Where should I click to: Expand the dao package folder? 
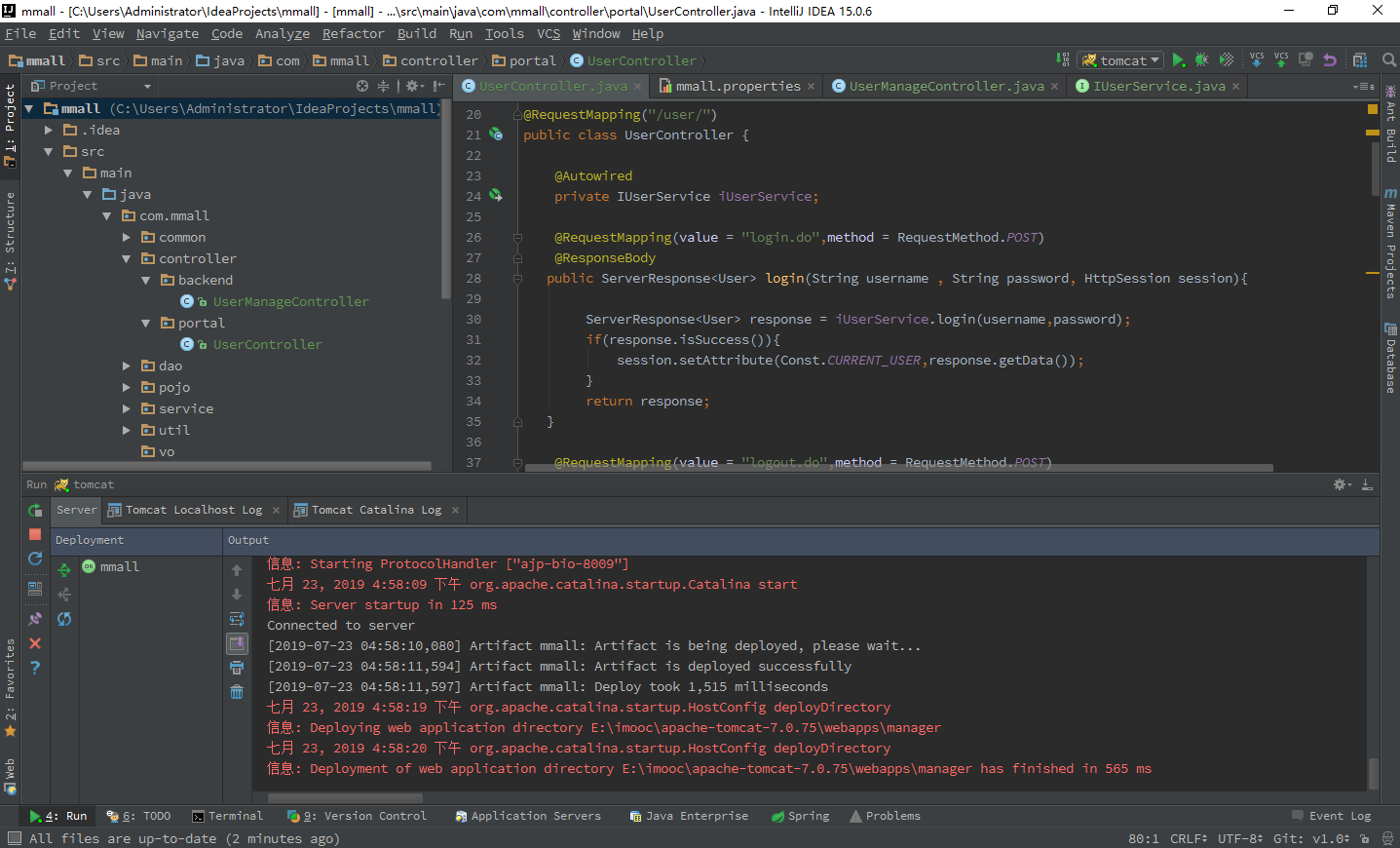coord(127,366)
